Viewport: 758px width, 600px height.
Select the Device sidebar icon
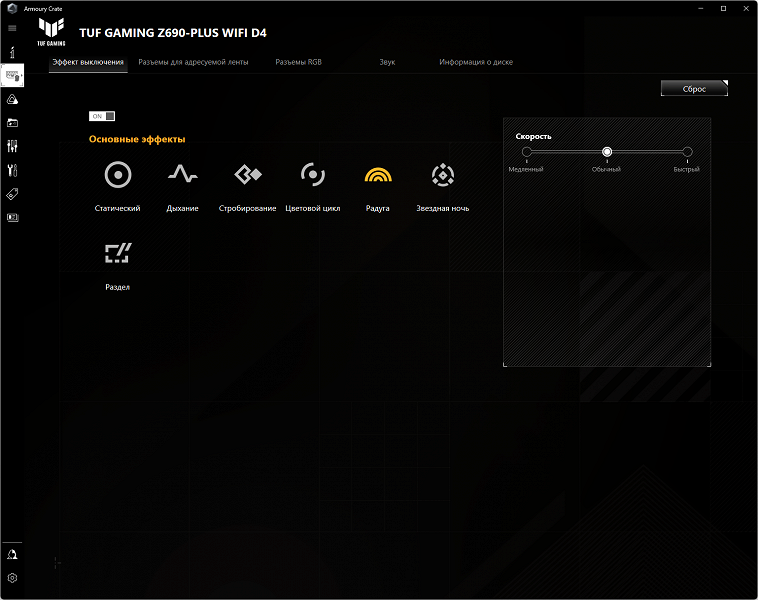12,75
